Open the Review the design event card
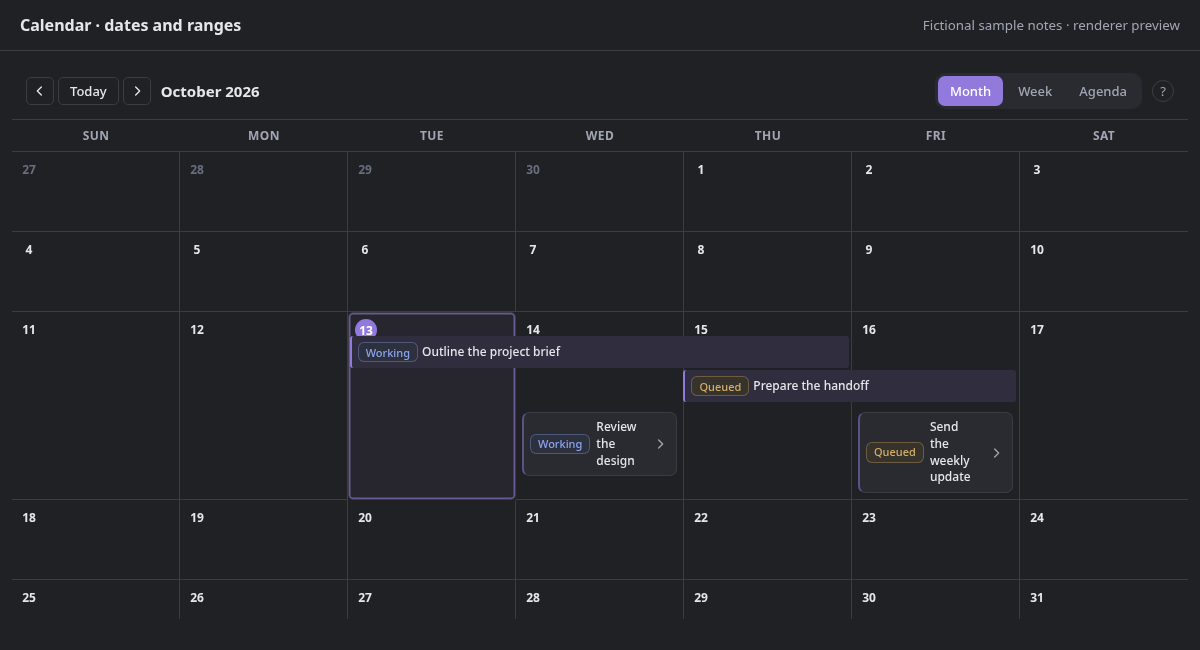 tap(599, 444)
